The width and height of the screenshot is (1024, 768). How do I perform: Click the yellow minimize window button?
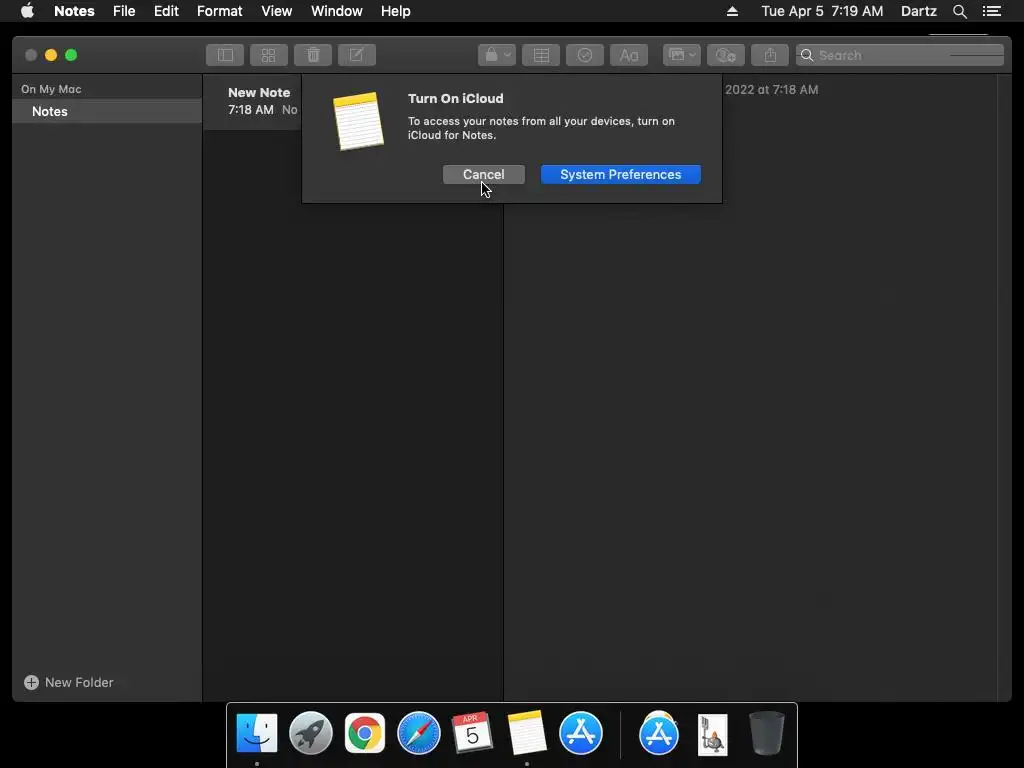51,55
